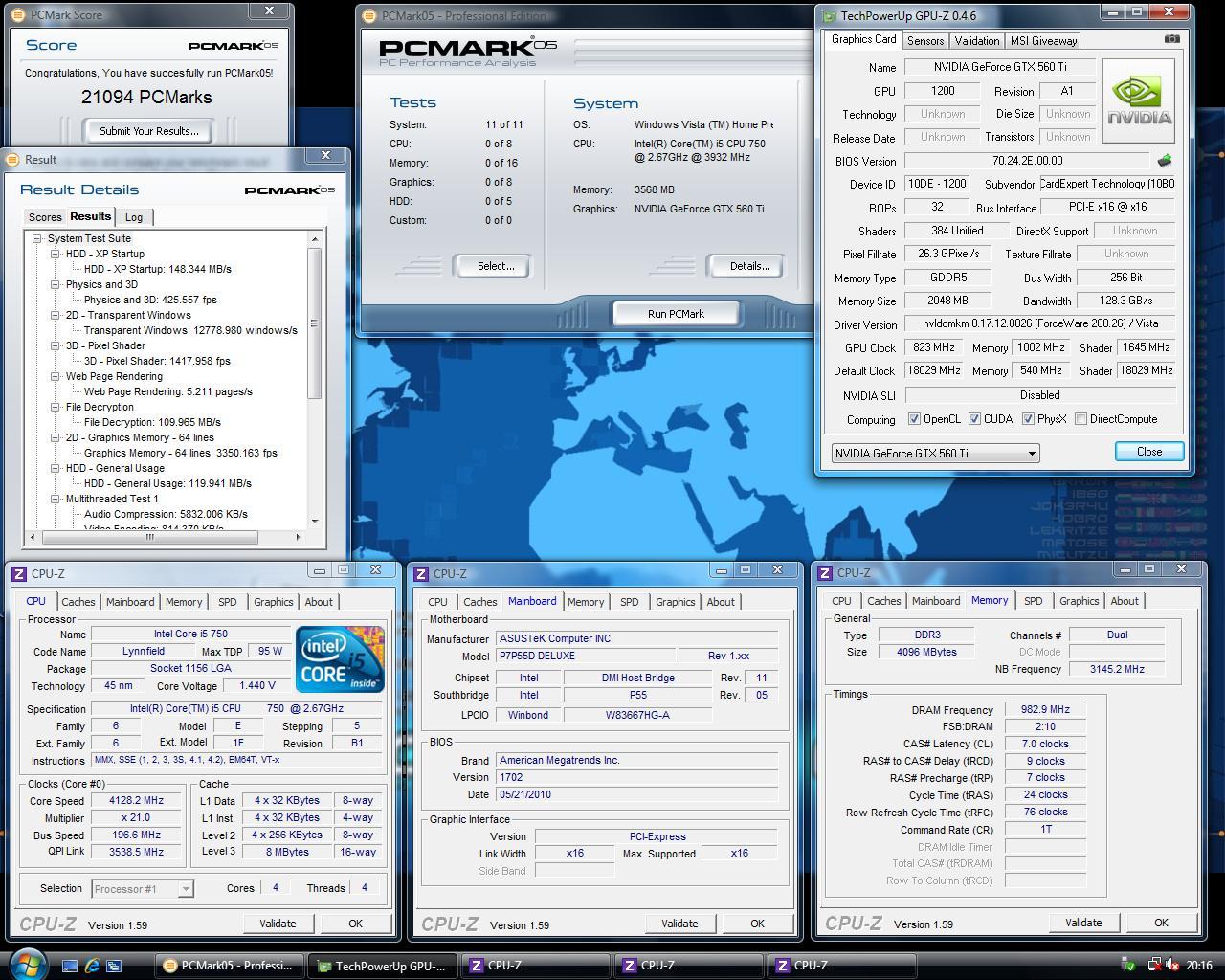Click the DRAM Frequency value 982.9 MHz
The width and height of the screenshot is (1225, 980).
click(x=1045, y=710)
